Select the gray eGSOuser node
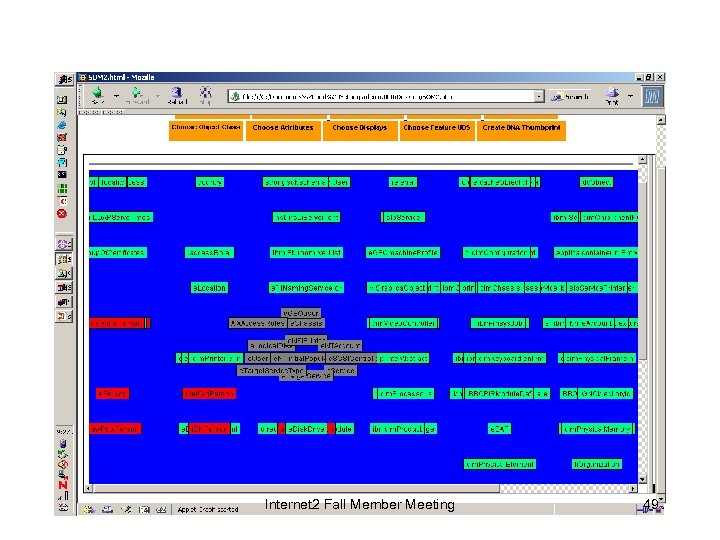The image size is (720, 540). (301, 313)
